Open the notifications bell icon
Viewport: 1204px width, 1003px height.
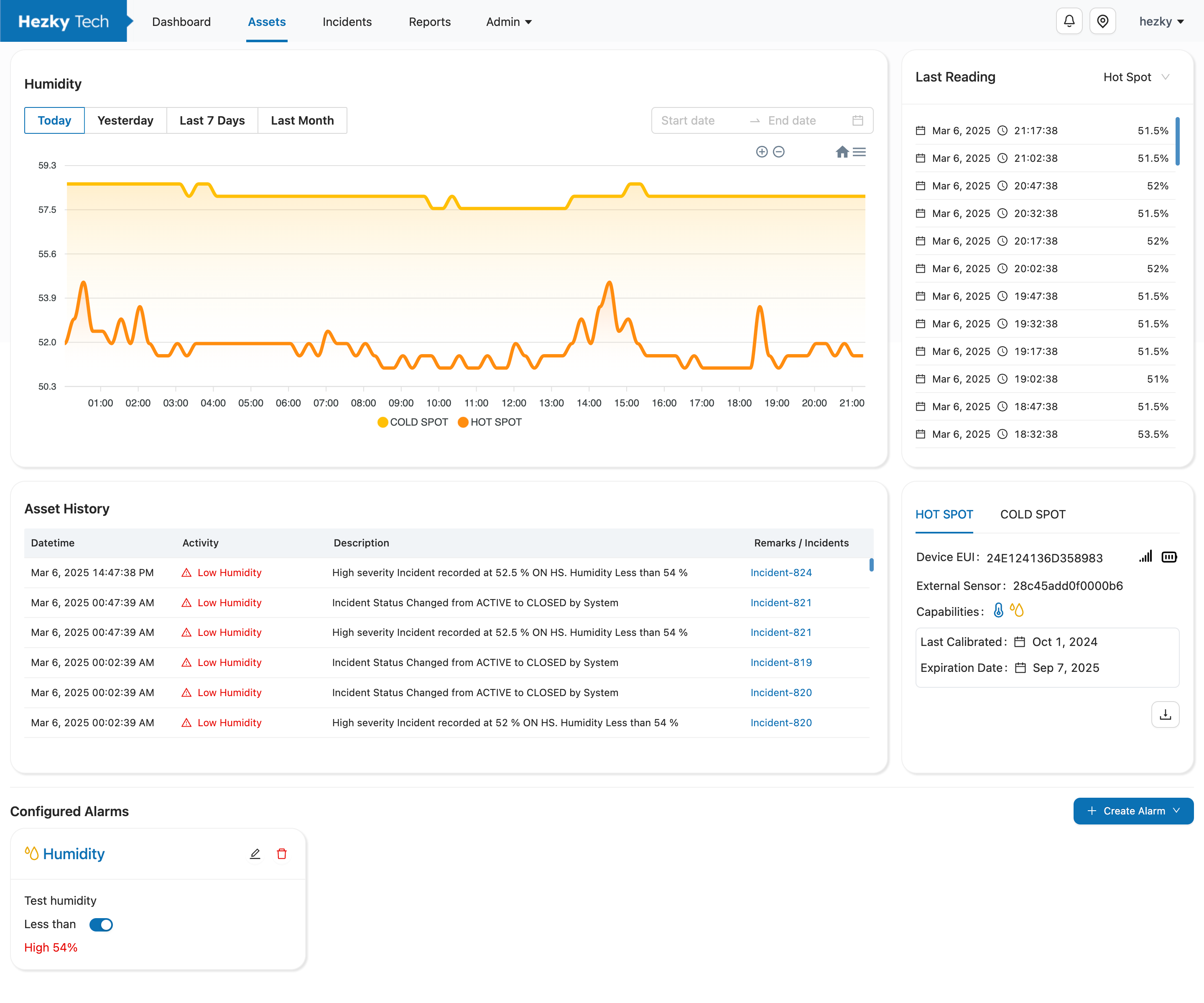[x=1069, y=22]
